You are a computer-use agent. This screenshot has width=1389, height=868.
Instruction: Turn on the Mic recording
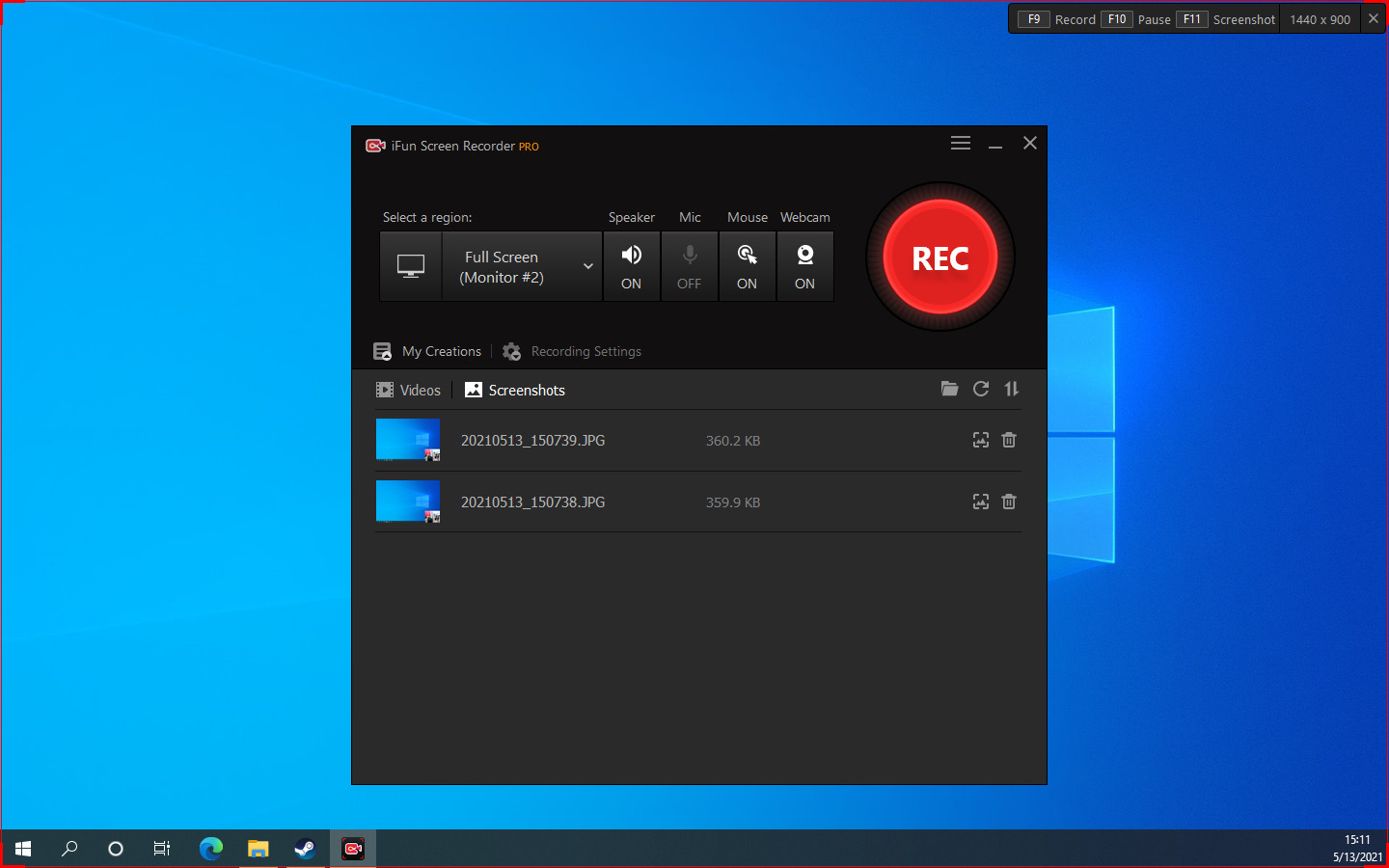point(689,266)
